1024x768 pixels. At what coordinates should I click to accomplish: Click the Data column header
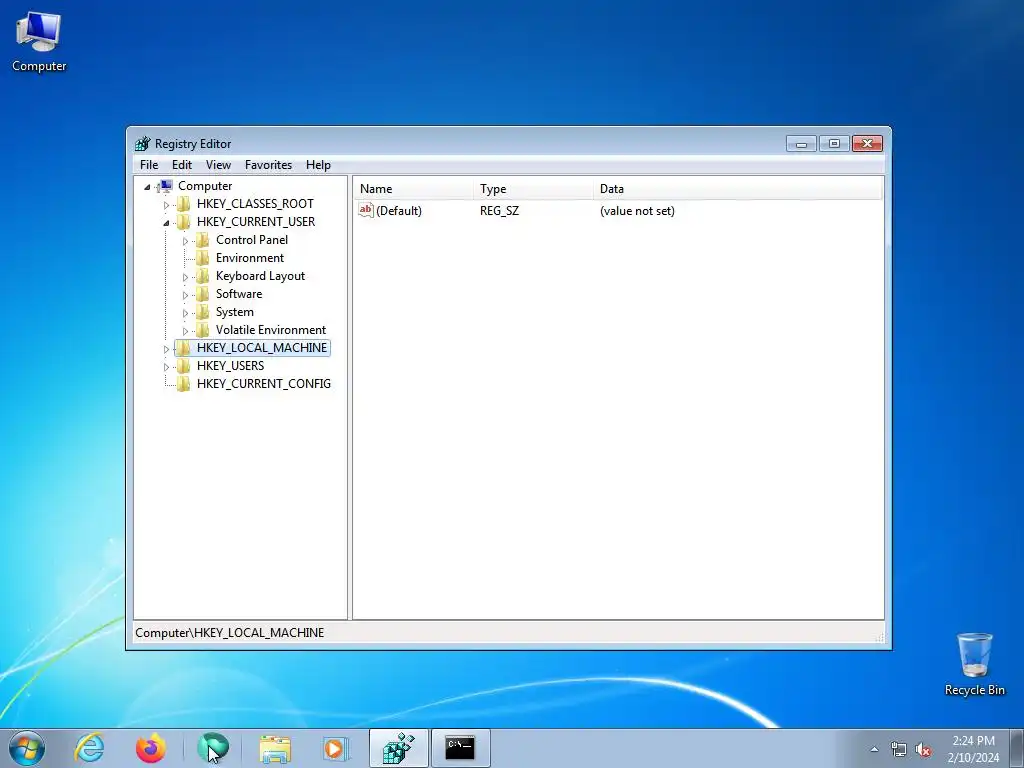click(737, 189)
